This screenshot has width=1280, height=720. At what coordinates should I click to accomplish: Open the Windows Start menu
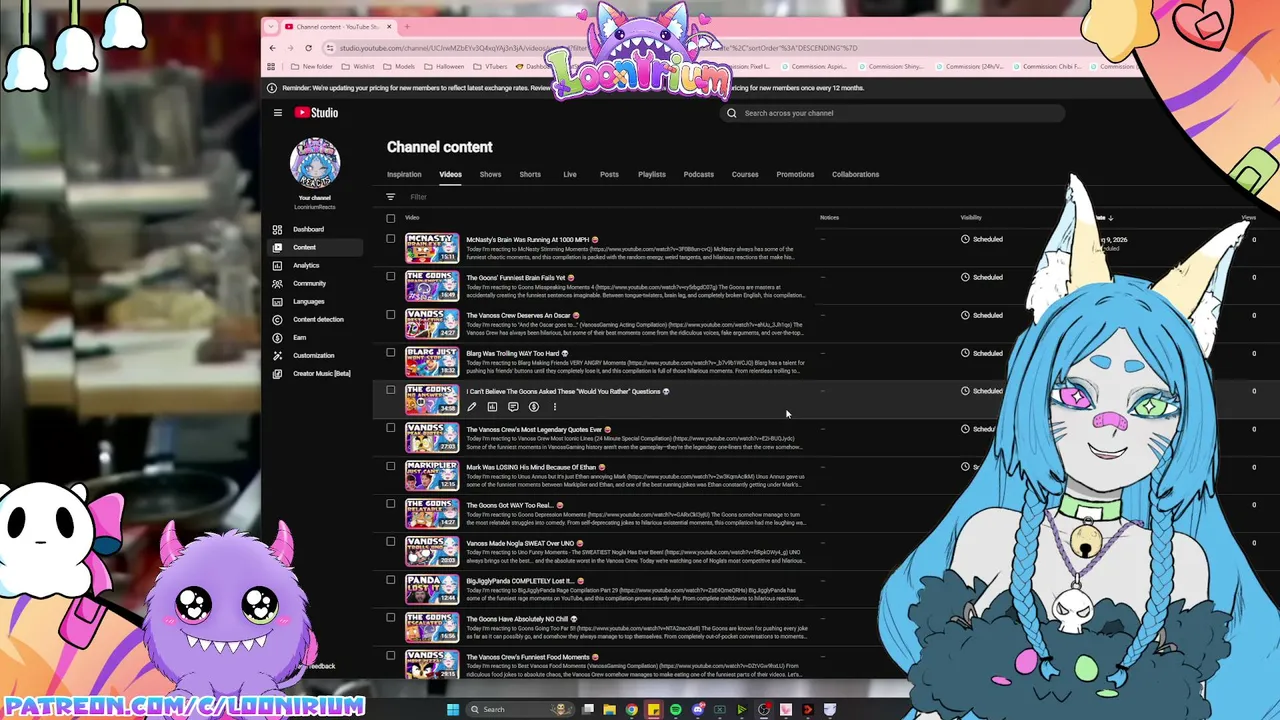tap(453, 710)
